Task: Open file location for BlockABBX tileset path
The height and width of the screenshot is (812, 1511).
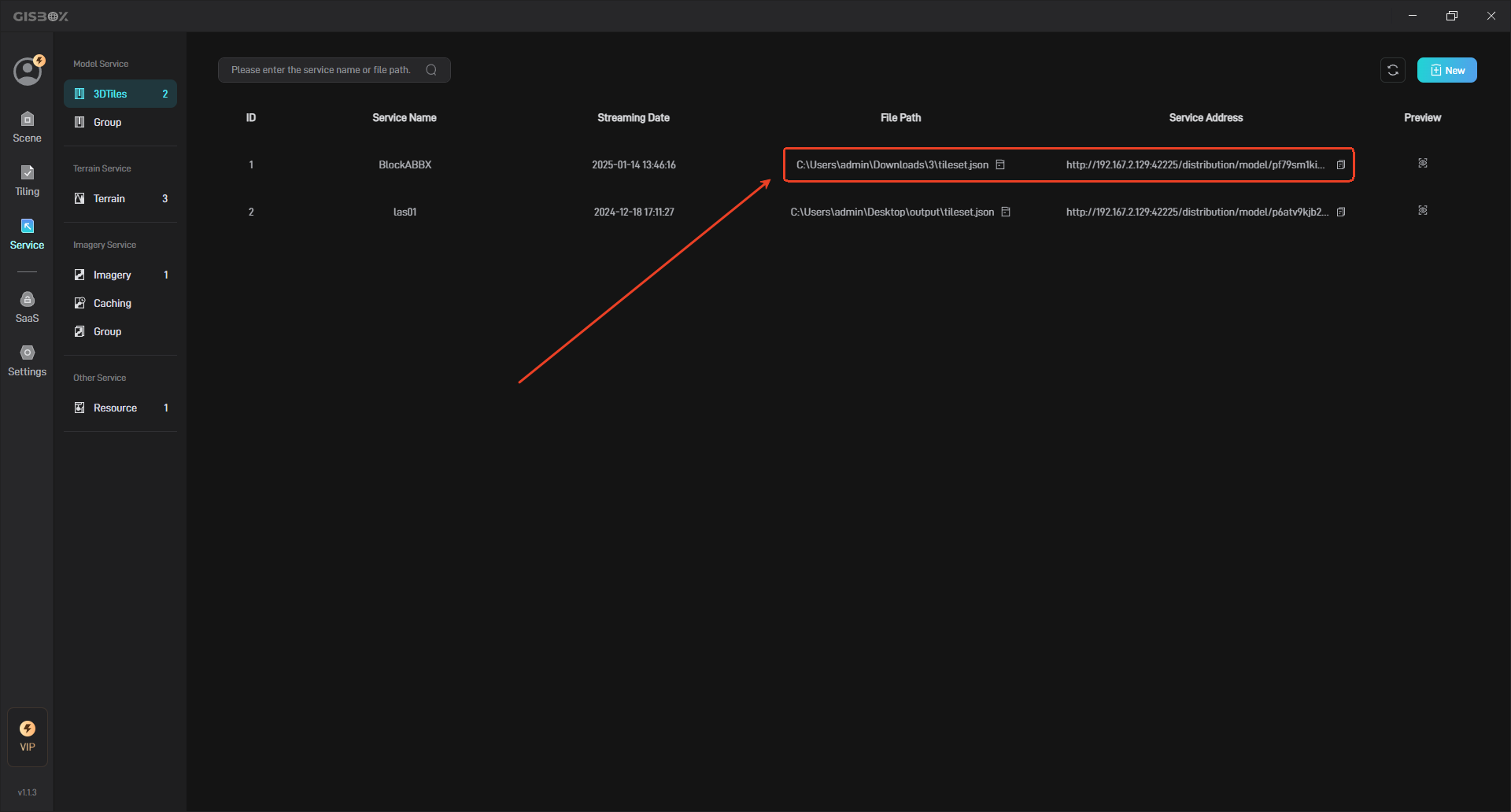Action: [x=1000, y=164]
